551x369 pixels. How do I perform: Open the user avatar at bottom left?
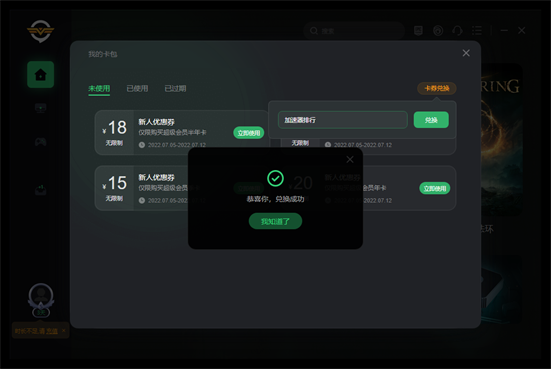click(41, 296)
